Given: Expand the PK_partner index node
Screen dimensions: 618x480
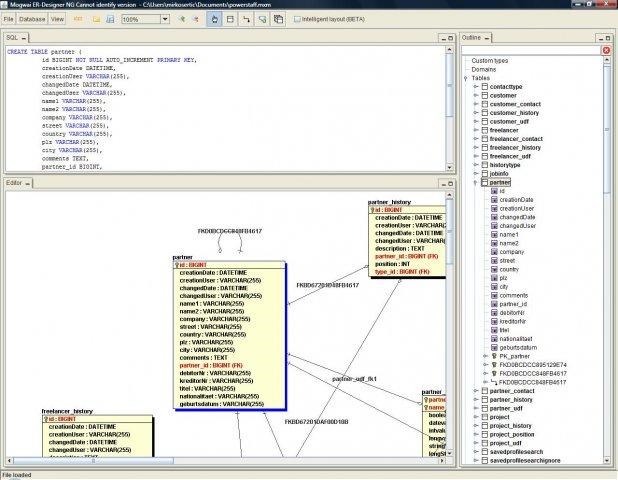Looking at the screenshot, I should click(484, 355).
